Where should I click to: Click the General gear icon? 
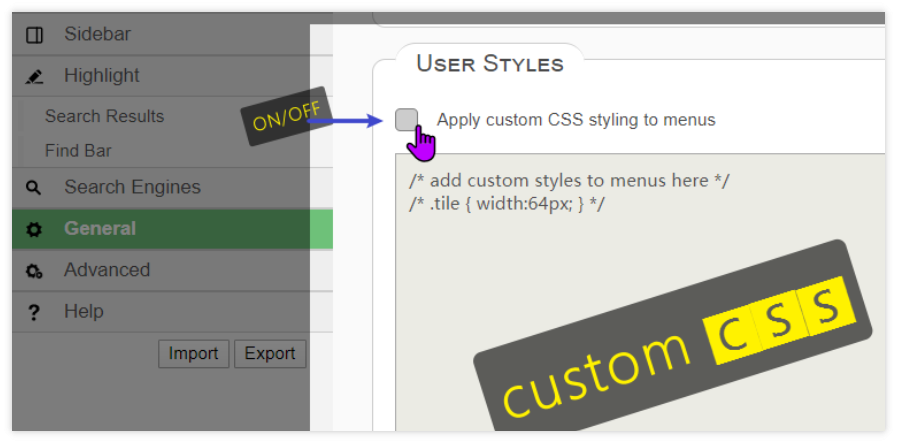coord(34,230)
